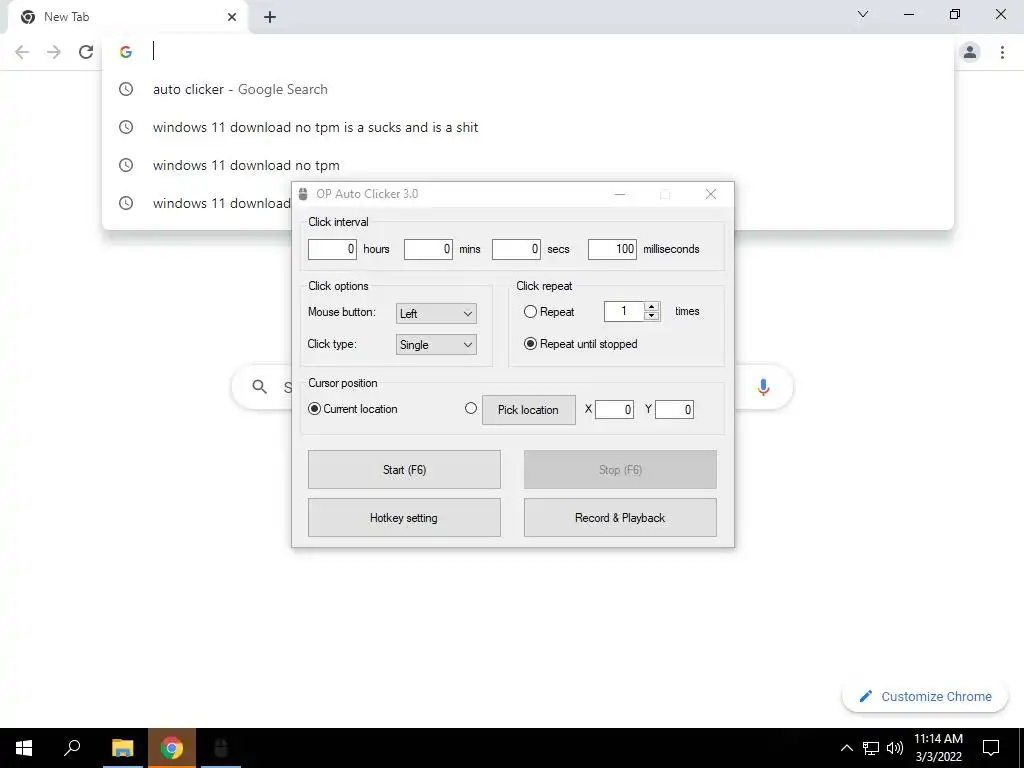
Task: Click history clock icon beside auto clicker
Action: tap(126, 89)
